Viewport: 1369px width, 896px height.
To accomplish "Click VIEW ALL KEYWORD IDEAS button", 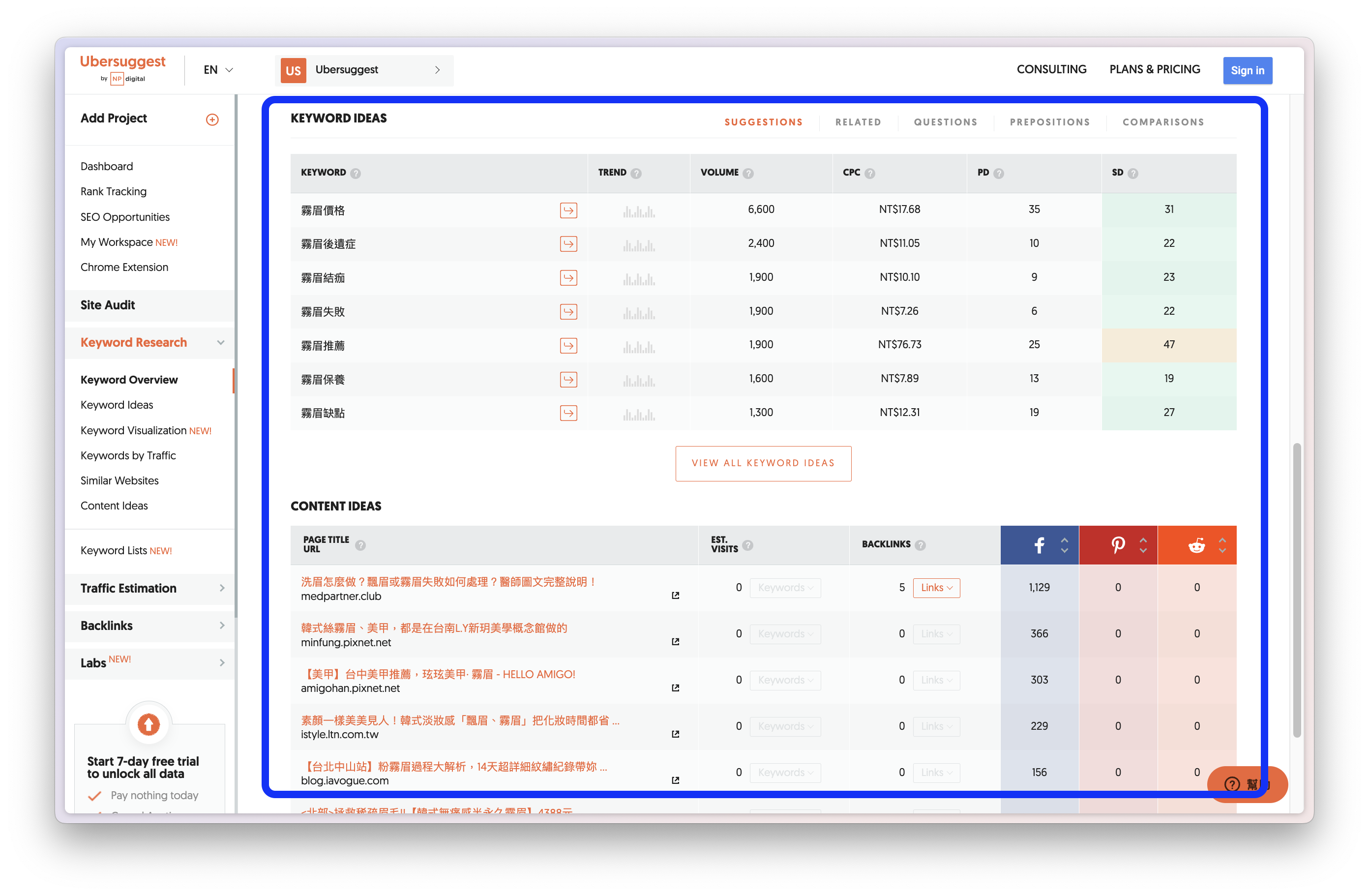I will pos(763,463).
